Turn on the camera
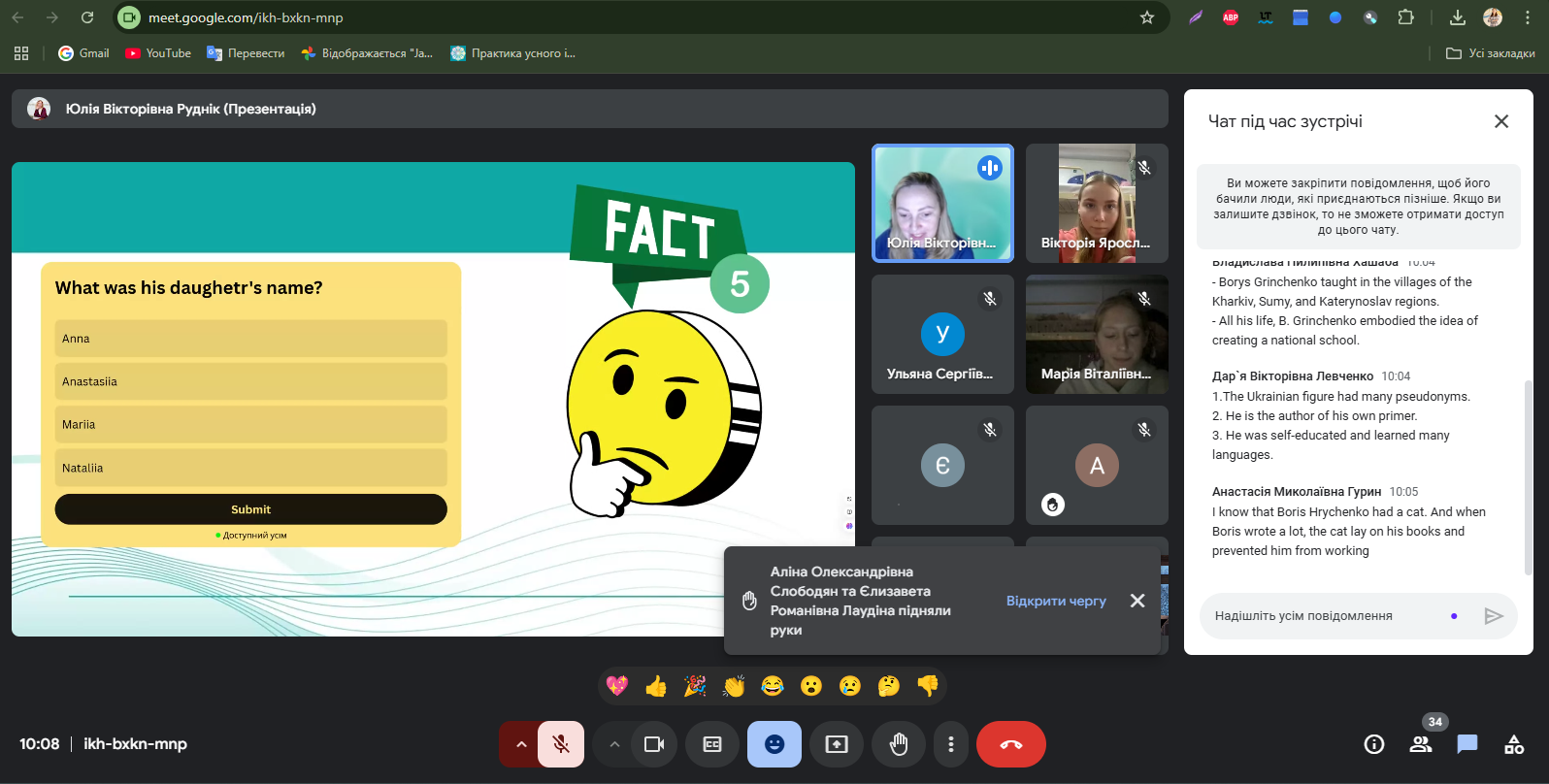This screenshot has width=1549, height=784. coord(654,744)
